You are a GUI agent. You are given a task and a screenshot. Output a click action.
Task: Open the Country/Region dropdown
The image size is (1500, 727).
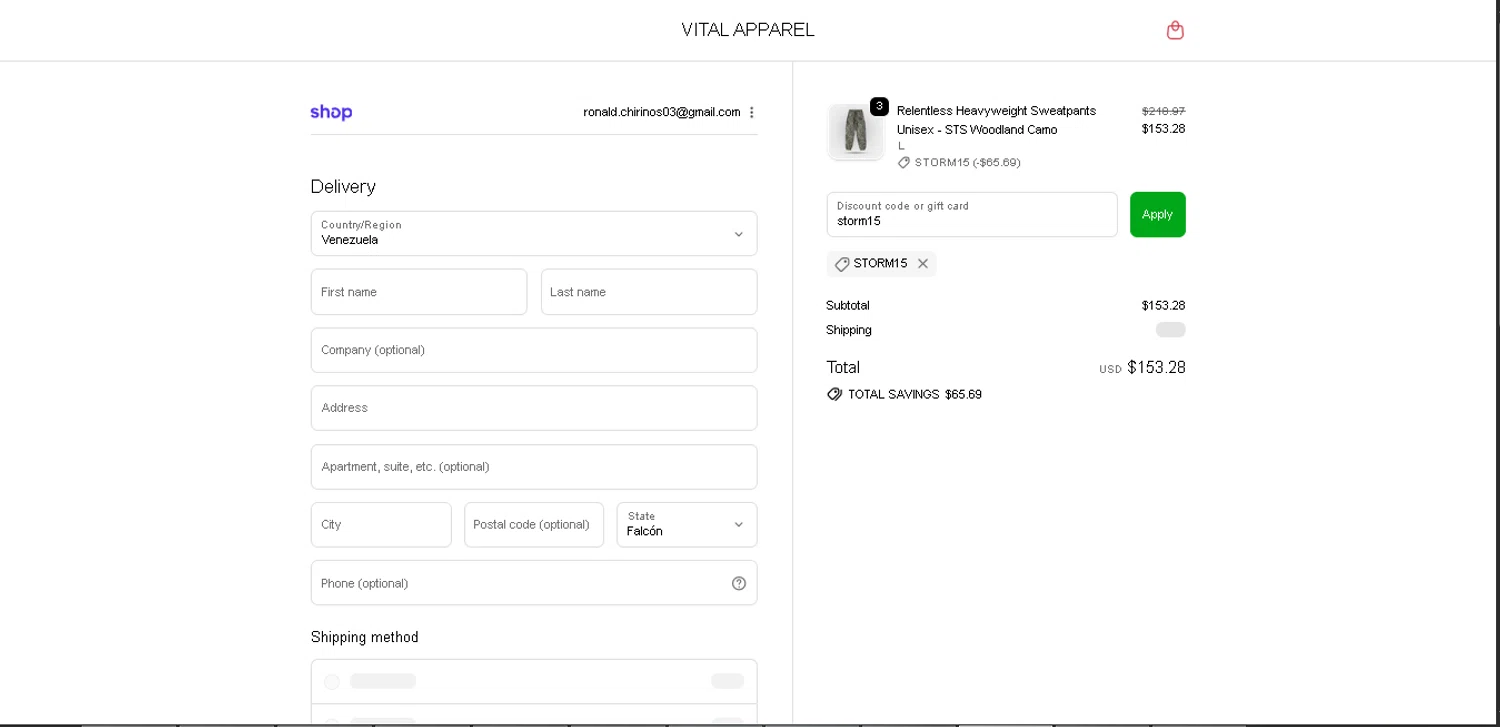[534, 233]
